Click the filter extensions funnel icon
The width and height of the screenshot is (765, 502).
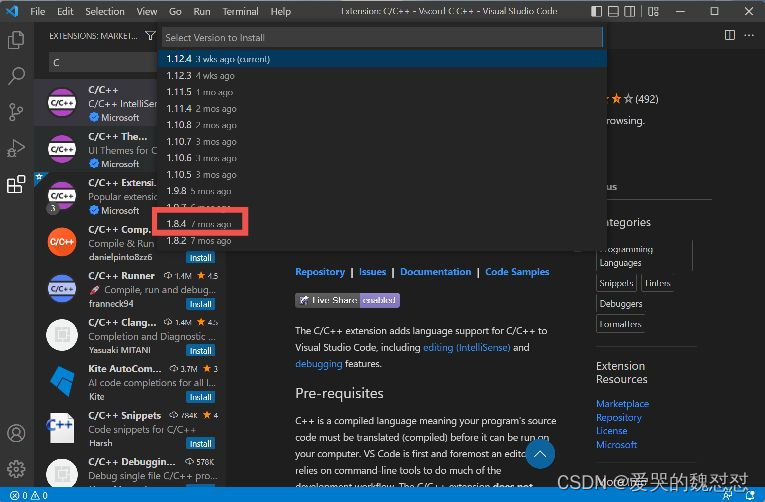[150, 36]
